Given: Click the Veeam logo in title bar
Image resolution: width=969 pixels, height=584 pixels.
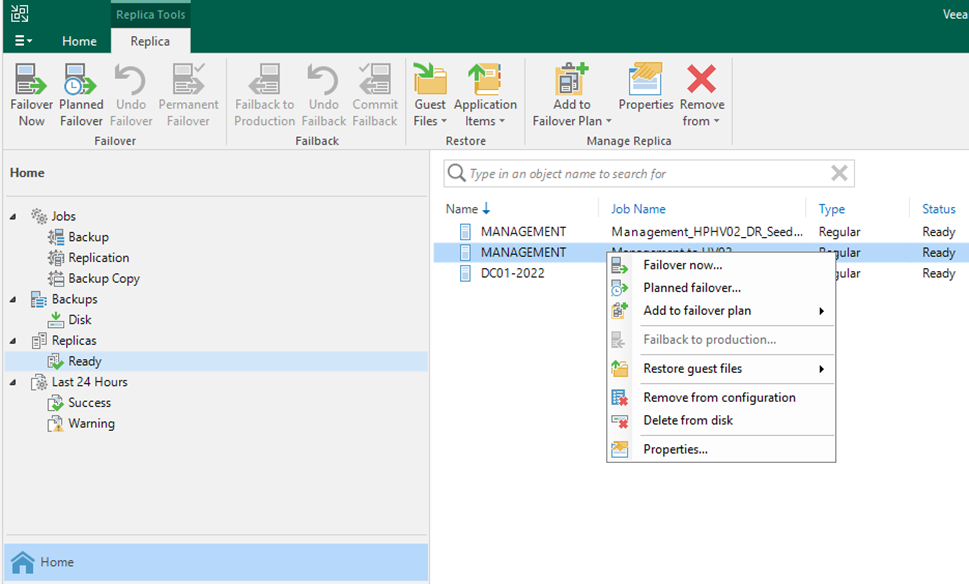Looking at the screenshot, I should 19,13.
